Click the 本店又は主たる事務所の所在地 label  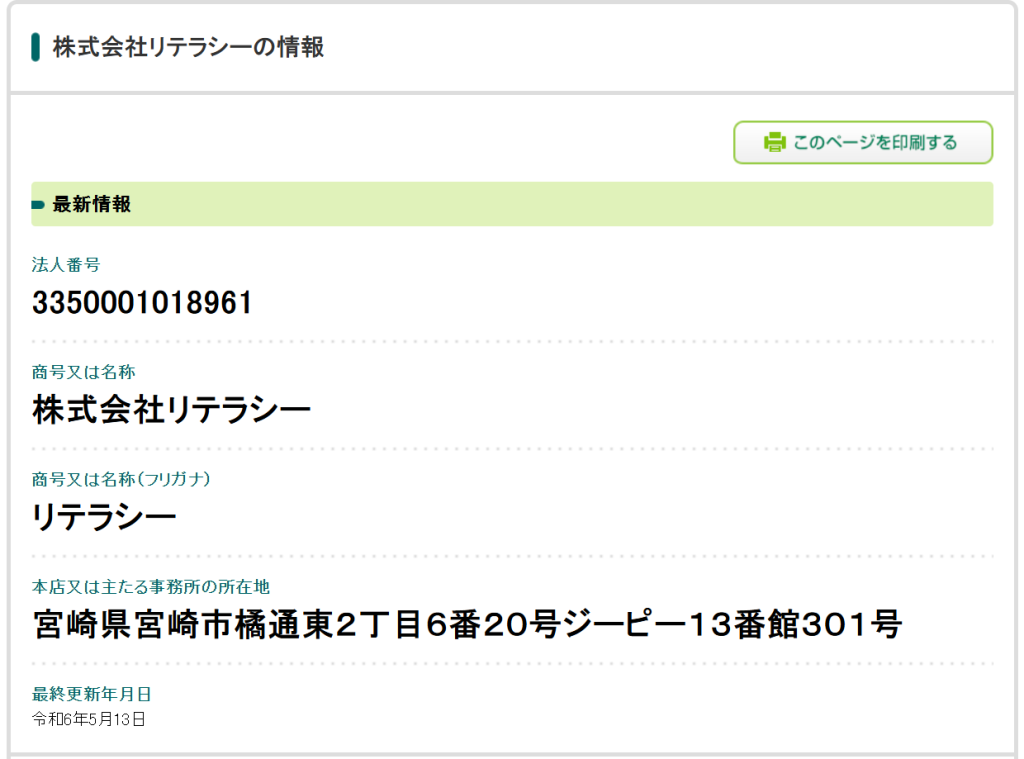coord(151,587)
